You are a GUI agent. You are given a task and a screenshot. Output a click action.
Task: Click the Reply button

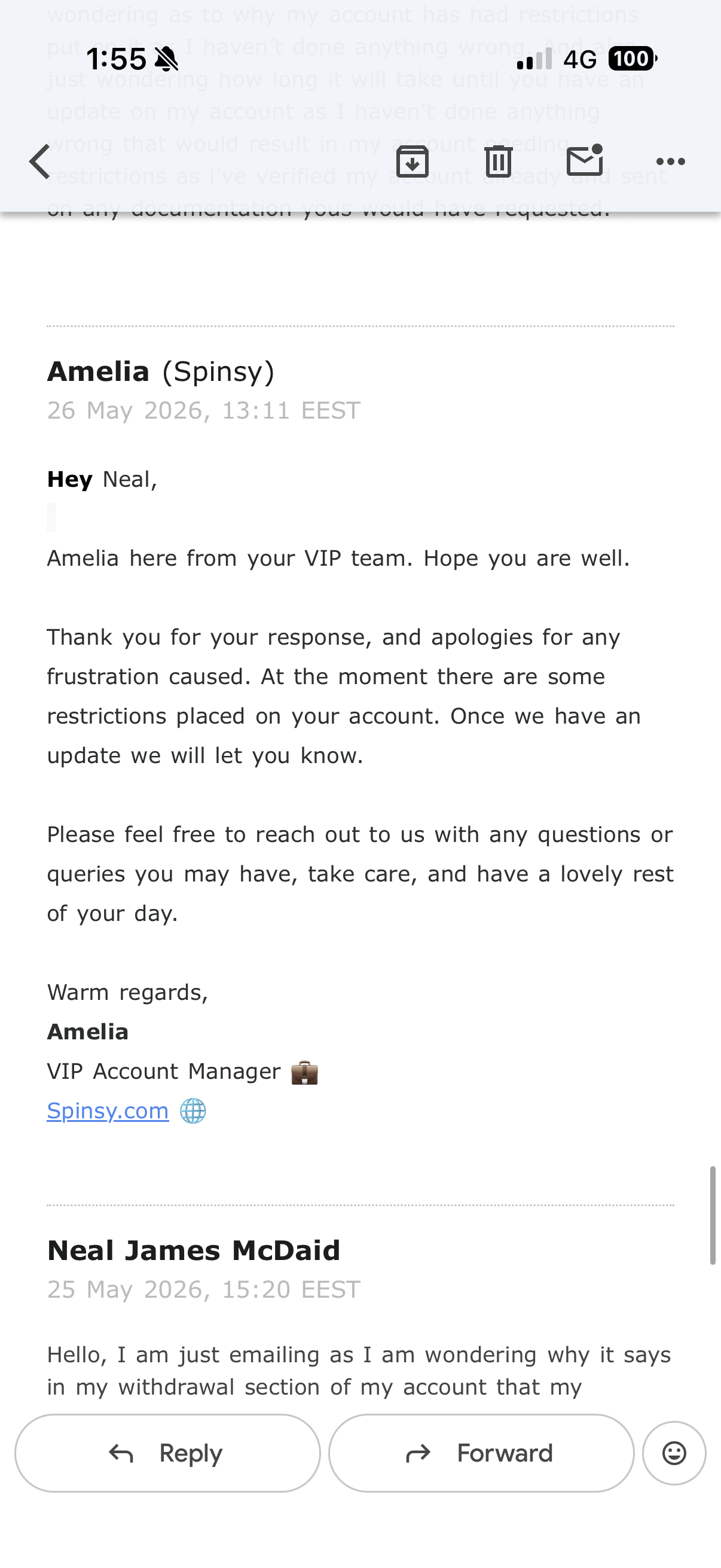coord(167,1453)
